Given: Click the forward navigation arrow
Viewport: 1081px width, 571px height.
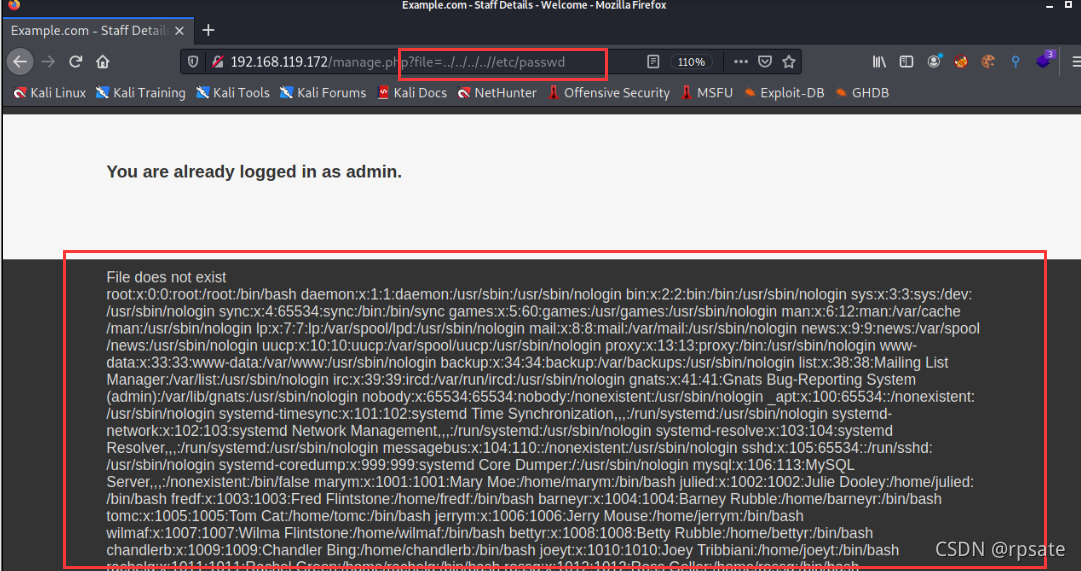Looking at the screenshot, I should [x=48, y=62].
